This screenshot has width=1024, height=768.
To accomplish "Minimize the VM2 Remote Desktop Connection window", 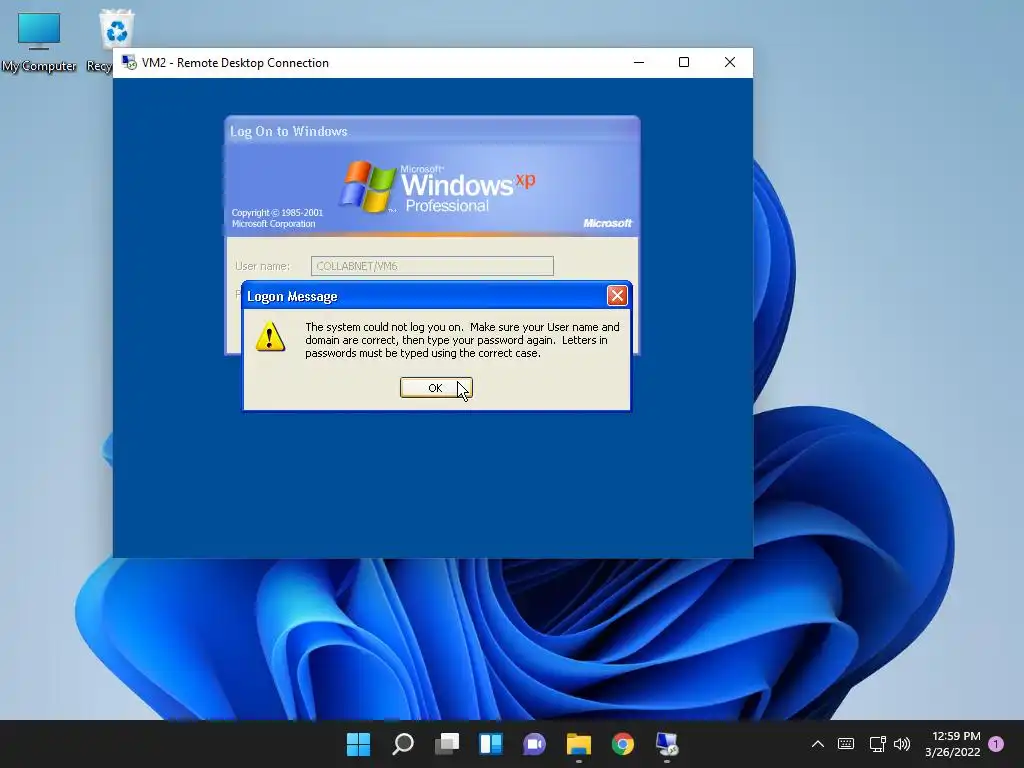I will (639, 62).
